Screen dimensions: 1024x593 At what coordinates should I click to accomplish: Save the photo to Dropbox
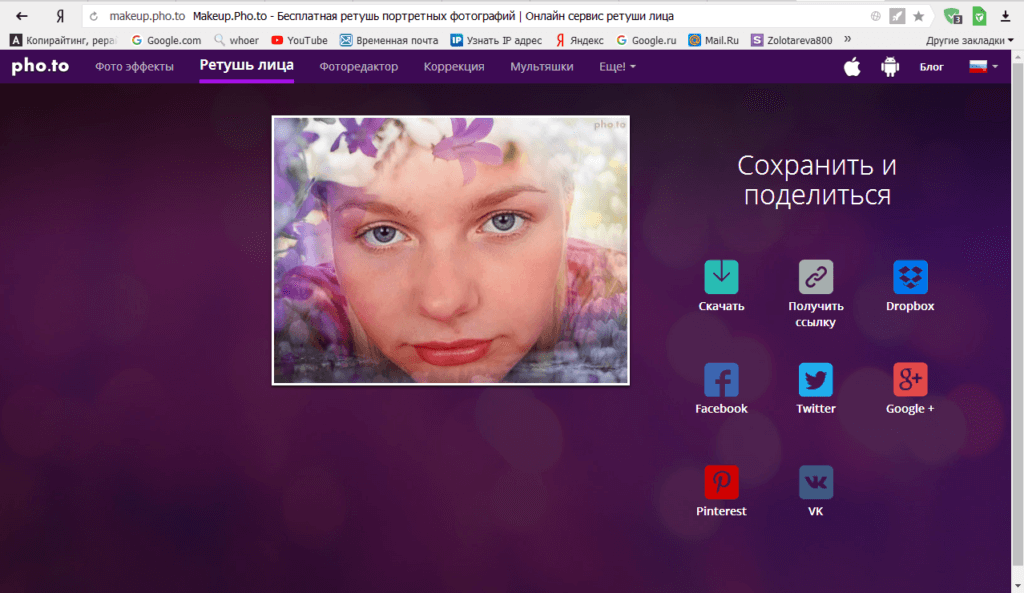coord(910,277)
